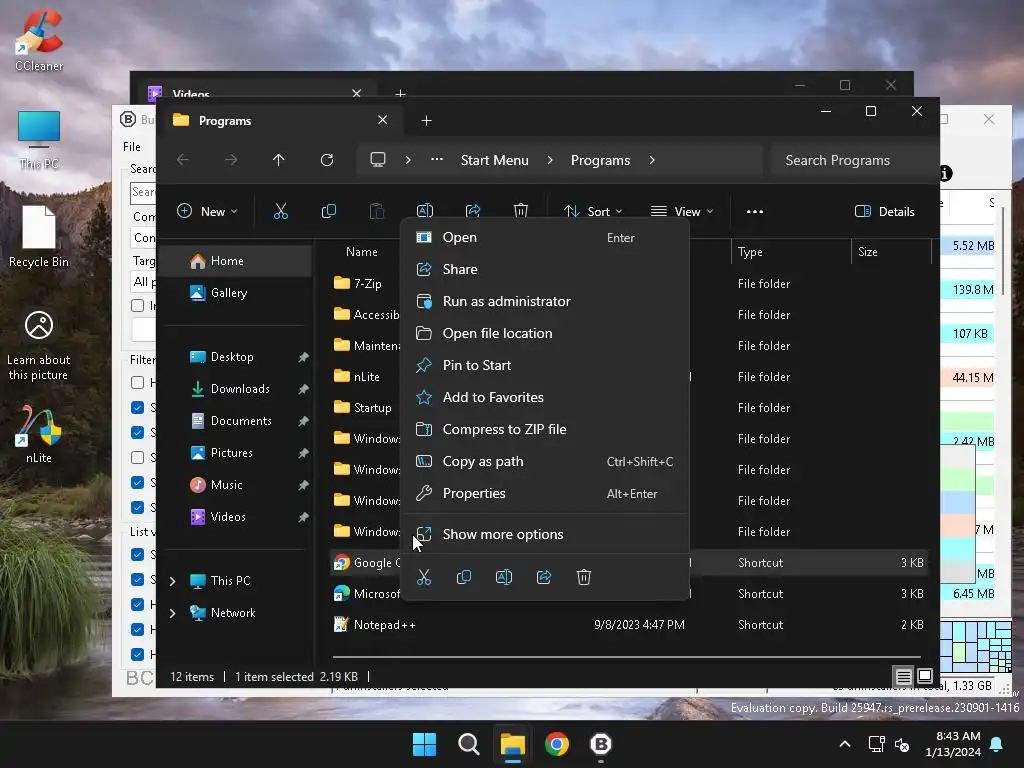Open Windows Start button
The image size is (1024, 768).
[x=424, y=744]
